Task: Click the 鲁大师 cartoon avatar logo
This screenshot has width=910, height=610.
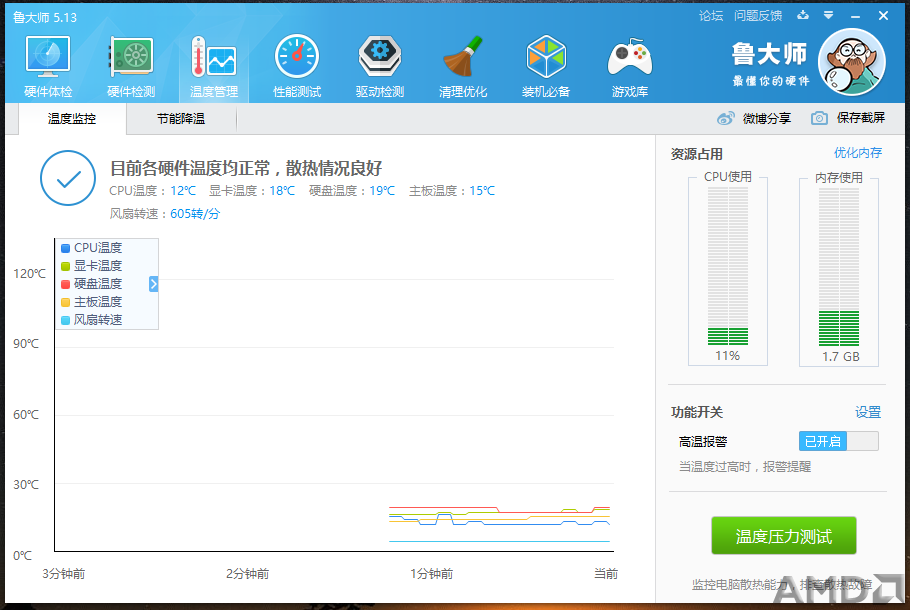Action: coord(851,62)
